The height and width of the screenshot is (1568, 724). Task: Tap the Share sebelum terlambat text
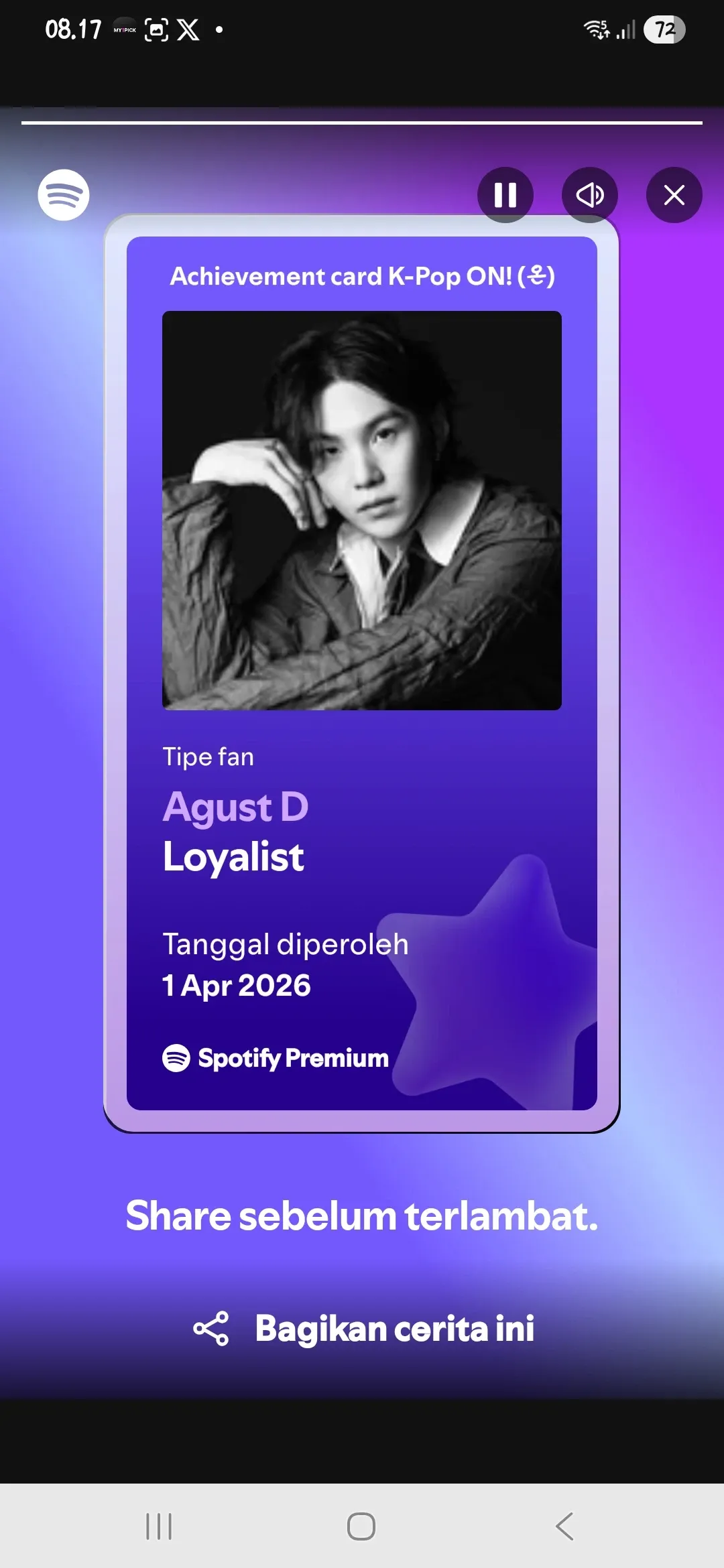tap(362, 1216)
